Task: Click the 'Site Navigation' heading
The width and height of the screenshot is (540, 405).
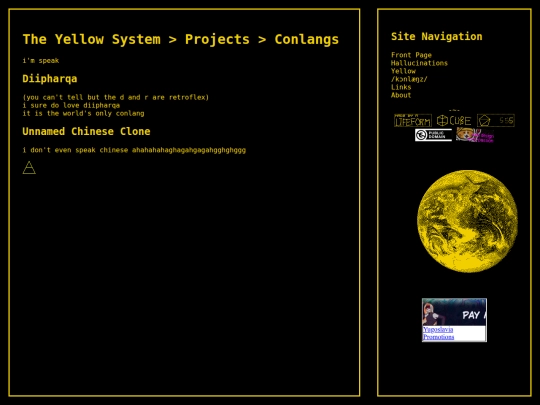Action: pyautogui.click(x=437, y=37)
